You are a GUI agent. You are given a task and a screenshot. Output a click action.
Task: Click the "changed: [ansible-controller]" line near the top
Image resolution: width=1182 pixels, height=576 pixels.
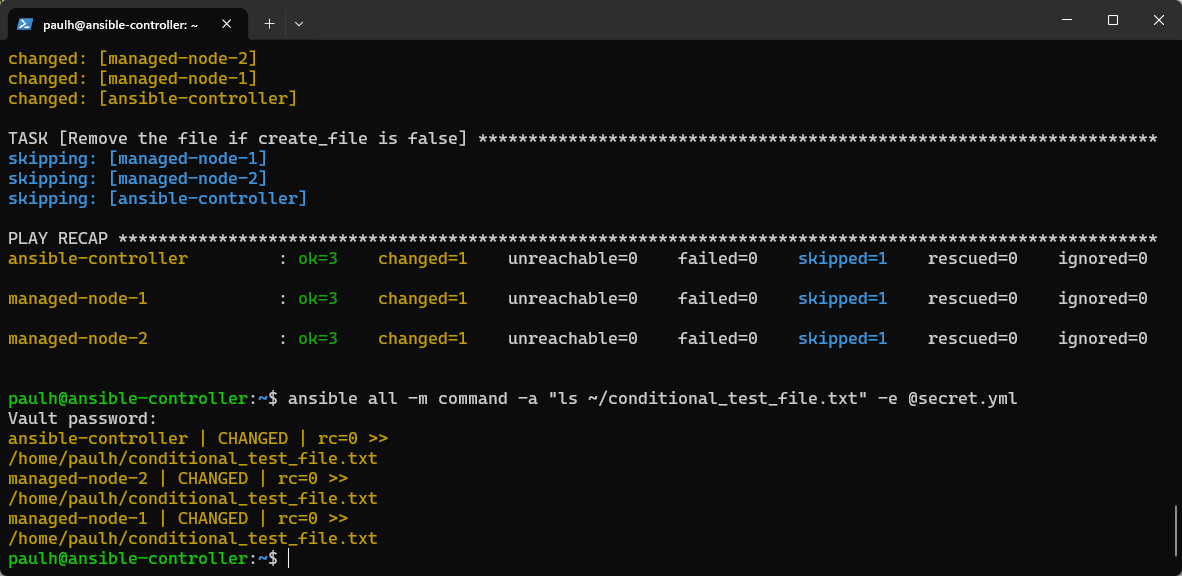point(152,99)
